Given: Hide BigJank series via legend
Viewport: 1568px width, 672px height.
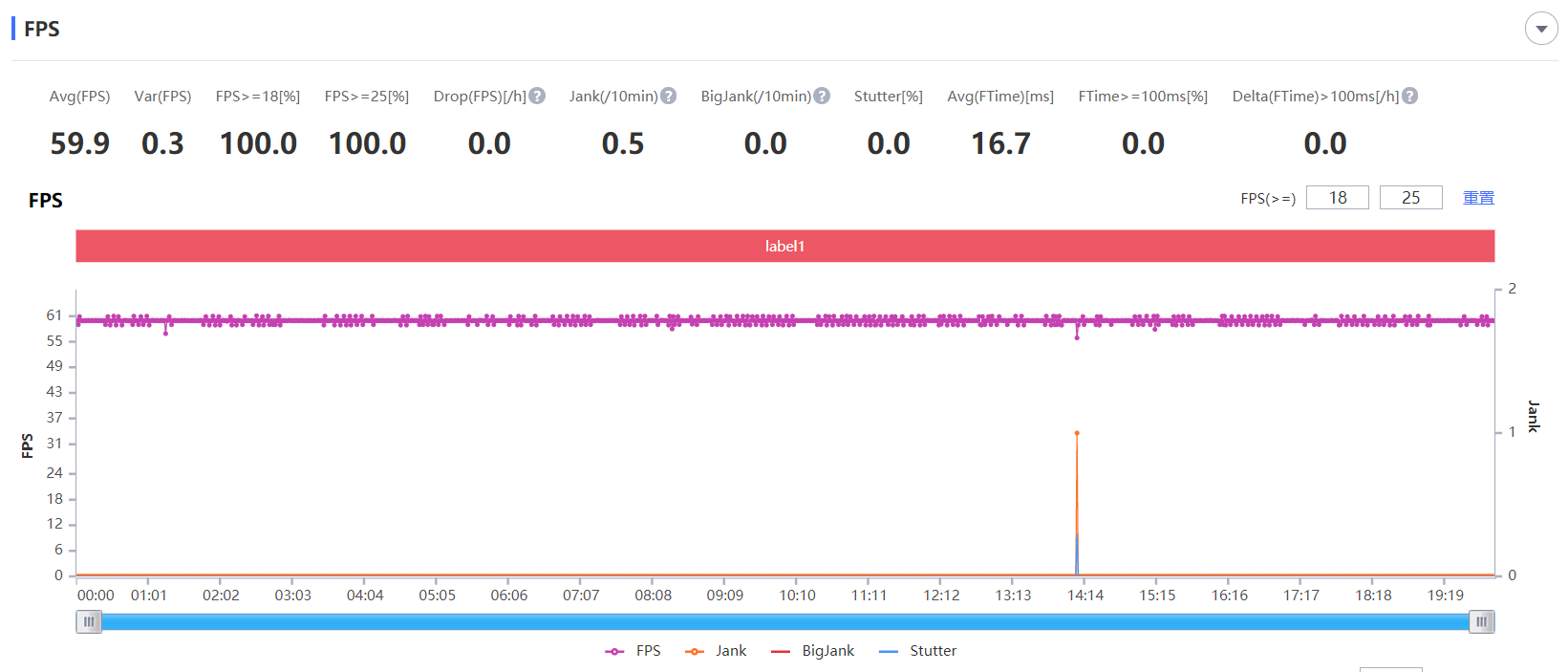Looking at the screenshot, I should pyautogui.click(x=812, y=651).
